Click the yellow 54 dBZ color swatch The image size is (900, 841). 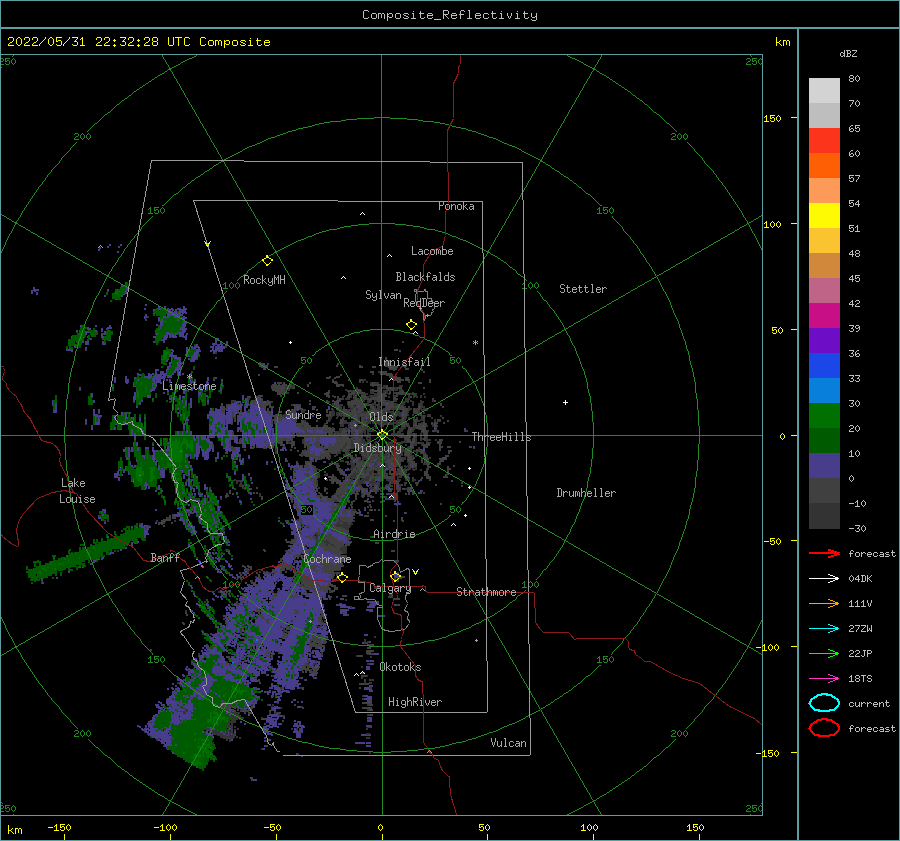(x=824, y=215)
